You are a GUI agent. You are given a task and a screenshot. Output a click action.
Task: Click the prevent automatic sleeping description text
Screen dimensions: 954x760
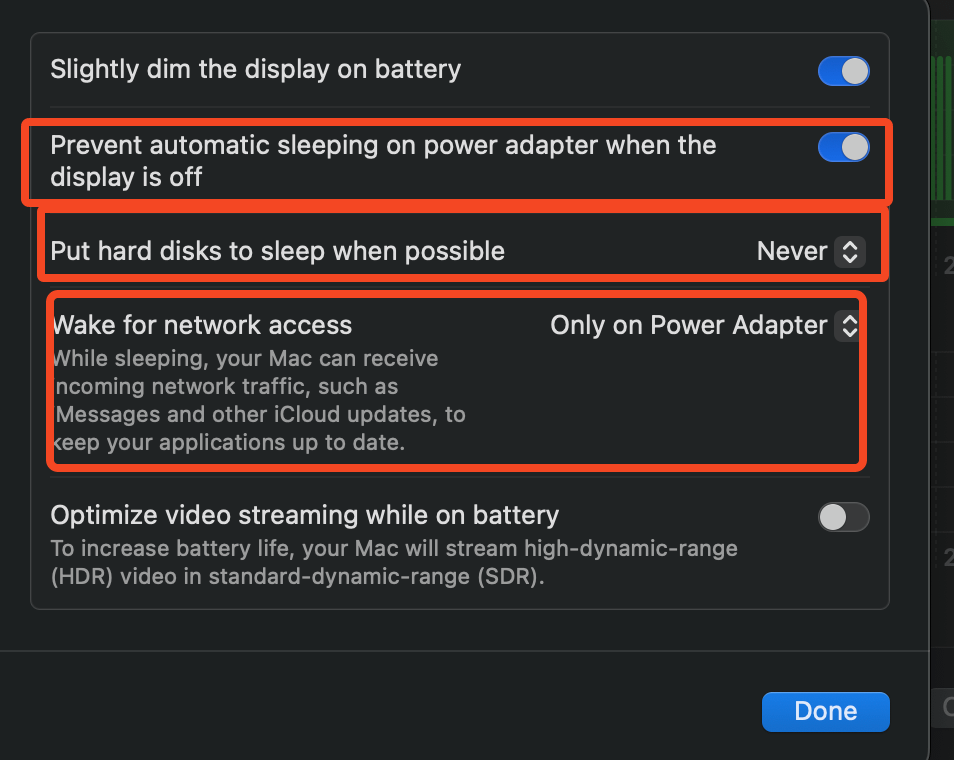click(383, 161)
